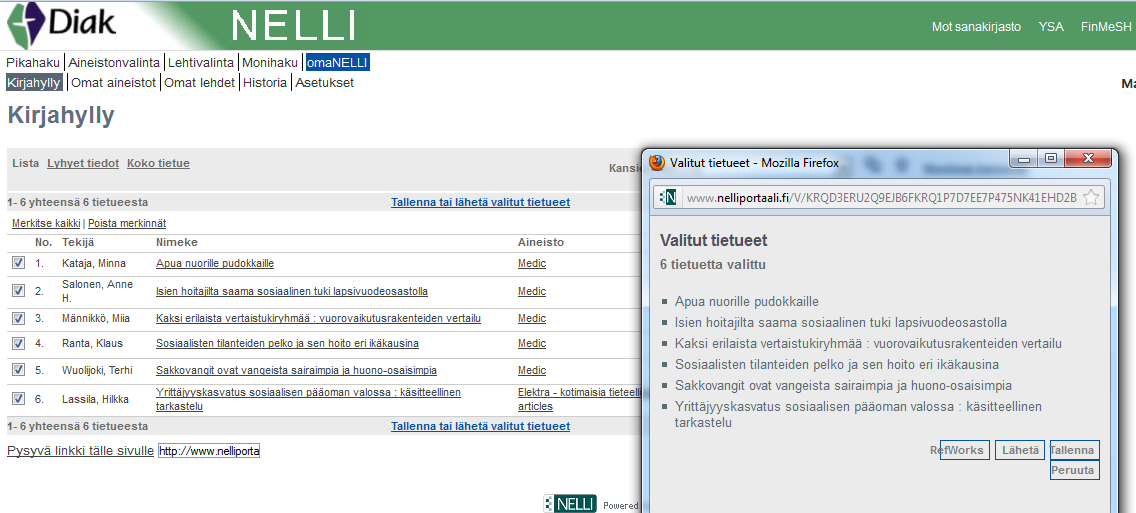Open title Kaksi erilaista vertaistukiryhmää
This screenshot has width=1136, height=513.
(318, 318)
